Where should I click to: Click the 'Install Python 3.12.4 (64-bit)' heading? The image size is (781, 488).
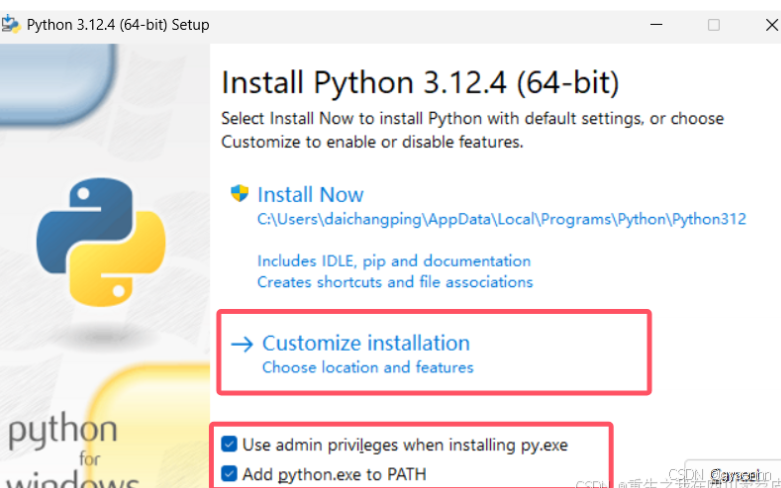pos(420,82)
